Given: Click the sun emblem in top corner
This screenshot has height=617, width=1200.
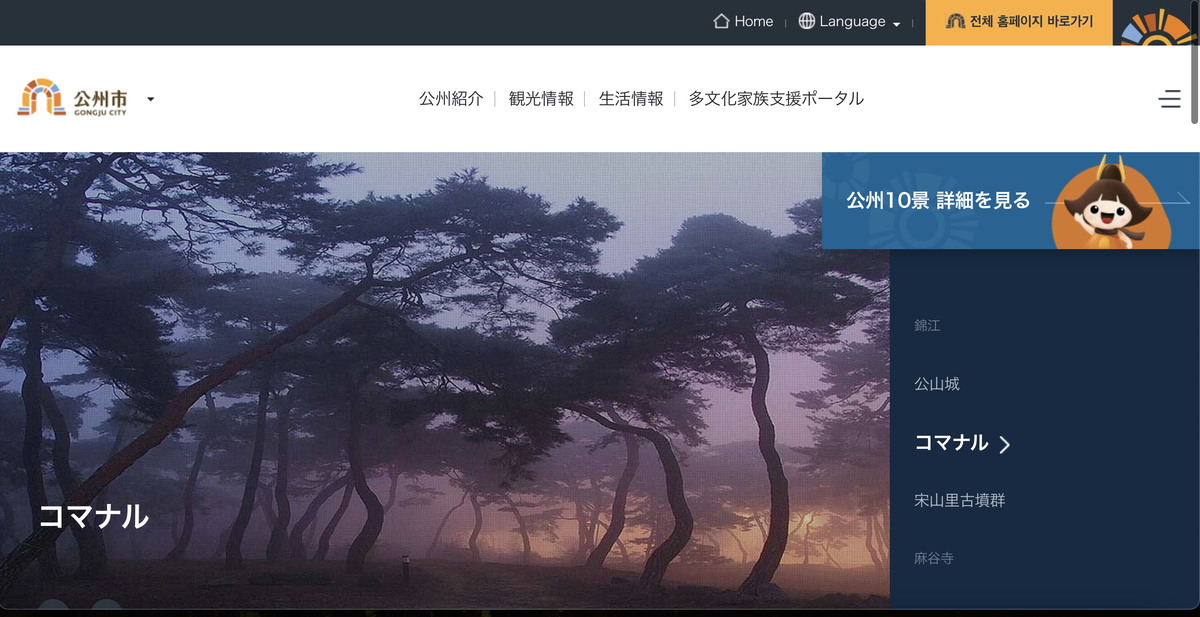Looking at the screenshot, I should (1156, 26).
